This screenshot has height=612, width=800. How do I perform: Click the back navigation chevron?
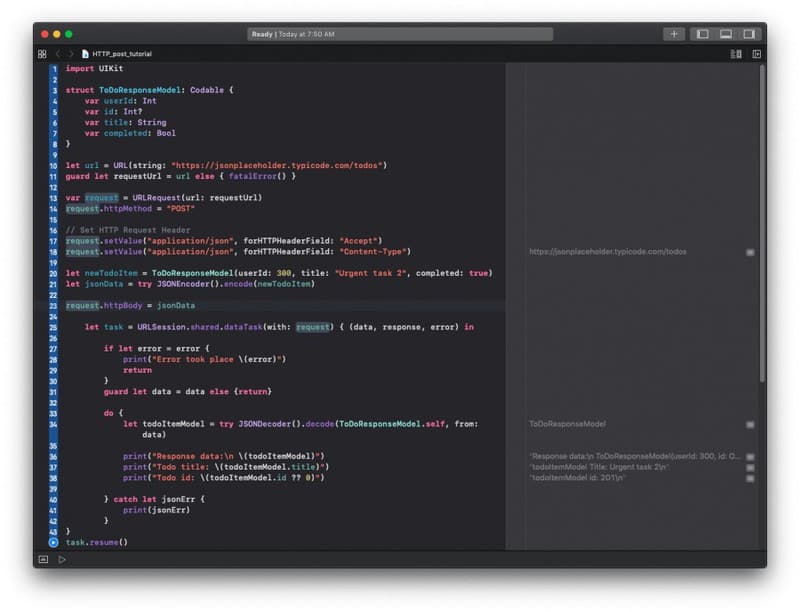coord(58,52)
